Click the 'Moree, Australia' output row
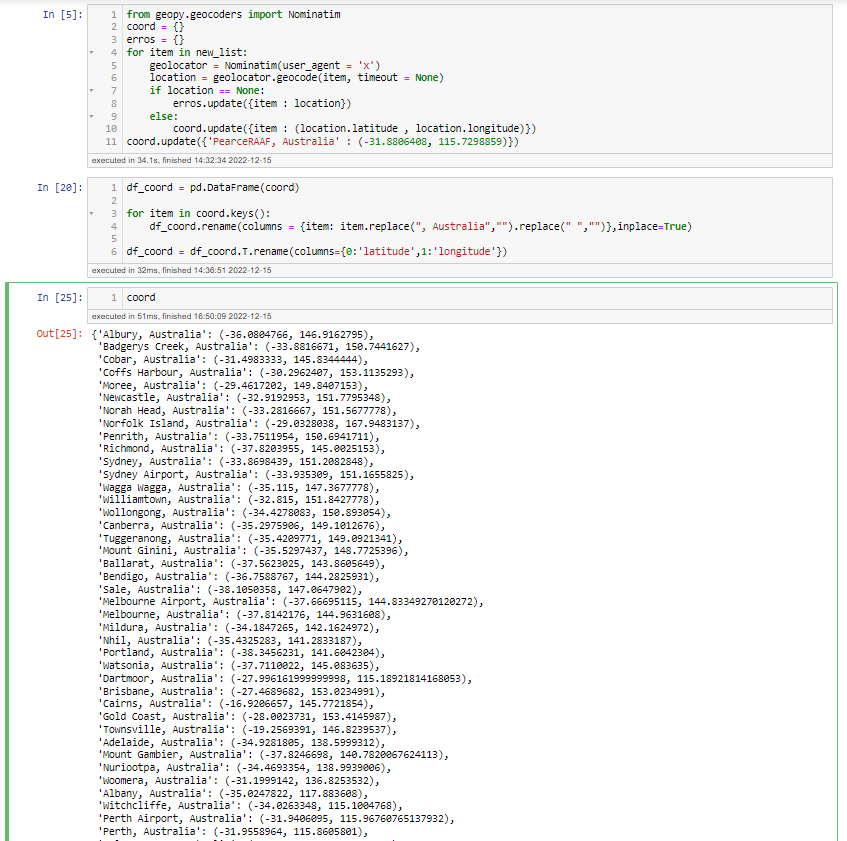Image resolution: width=847 pixels, height=841 pixels. 233,386
